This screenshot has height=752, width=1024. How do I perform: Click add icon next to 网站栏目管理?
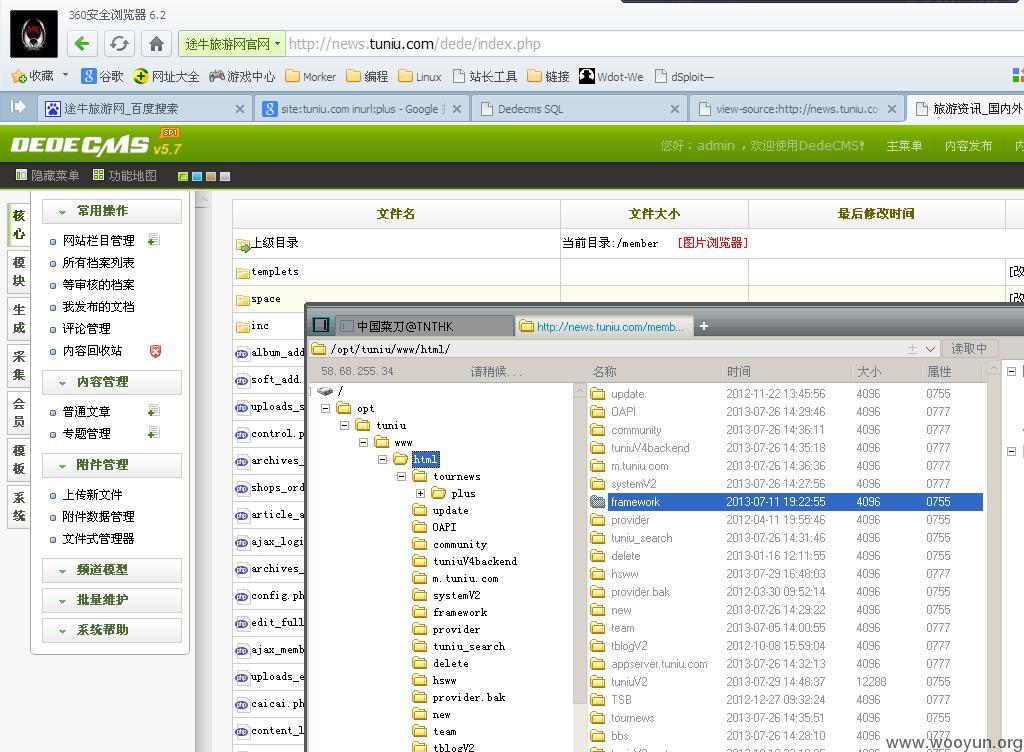(153, 240)
